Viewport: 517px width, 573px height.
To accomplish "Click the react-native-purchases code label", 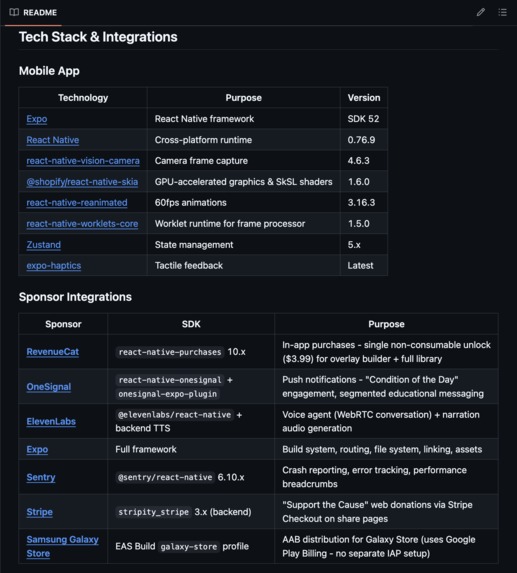I will (x=170, y=352).
